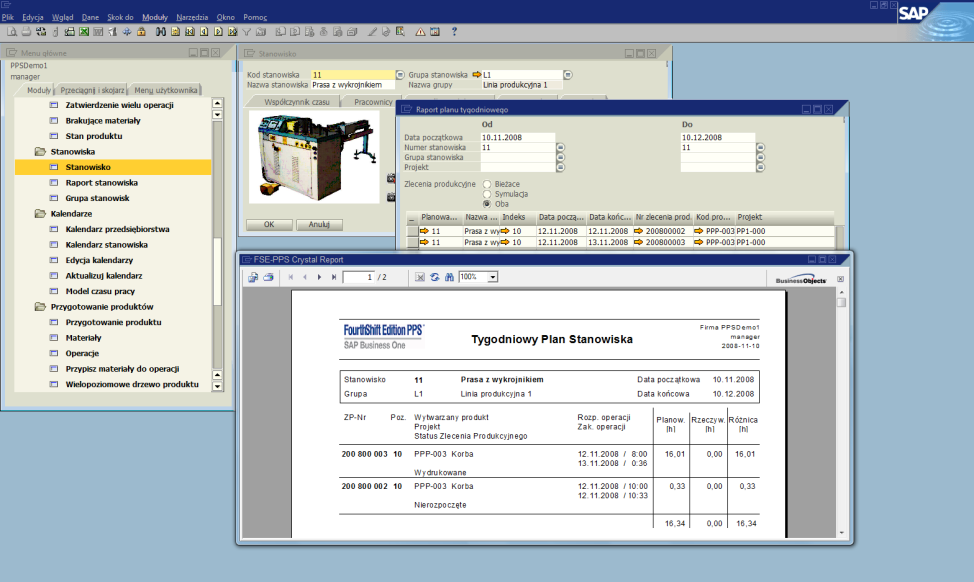The width and height of the screenshot is (974, 582).
Task: Go to previous record toolbar icon
Action: [x=204, y=32]
